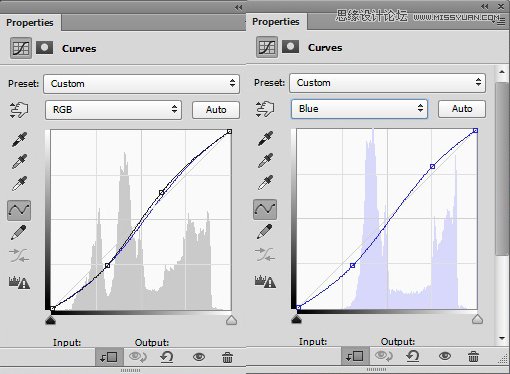Pick white point eyedropper in right panel
Viewport: 510px width, 374px height.
(x=265, y=182)
